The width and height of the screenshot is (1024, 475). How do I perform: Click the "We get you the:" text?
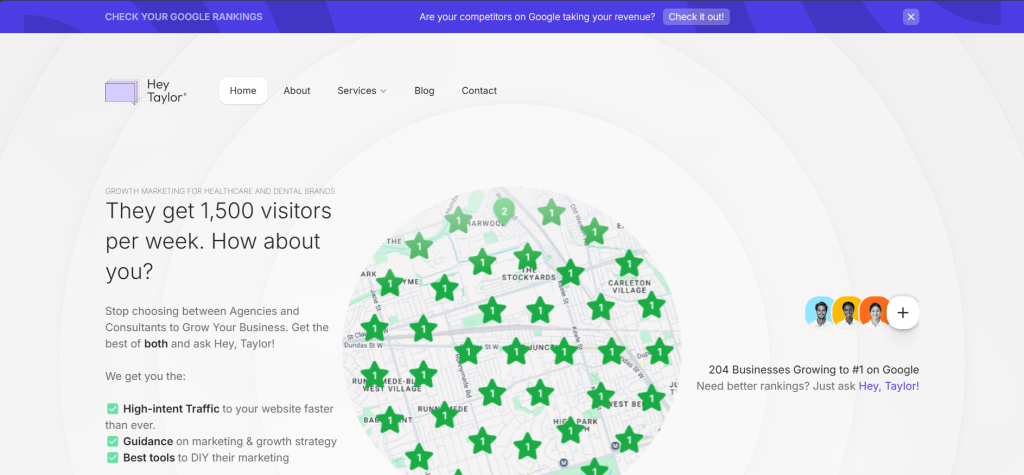[x=146, y=376]
